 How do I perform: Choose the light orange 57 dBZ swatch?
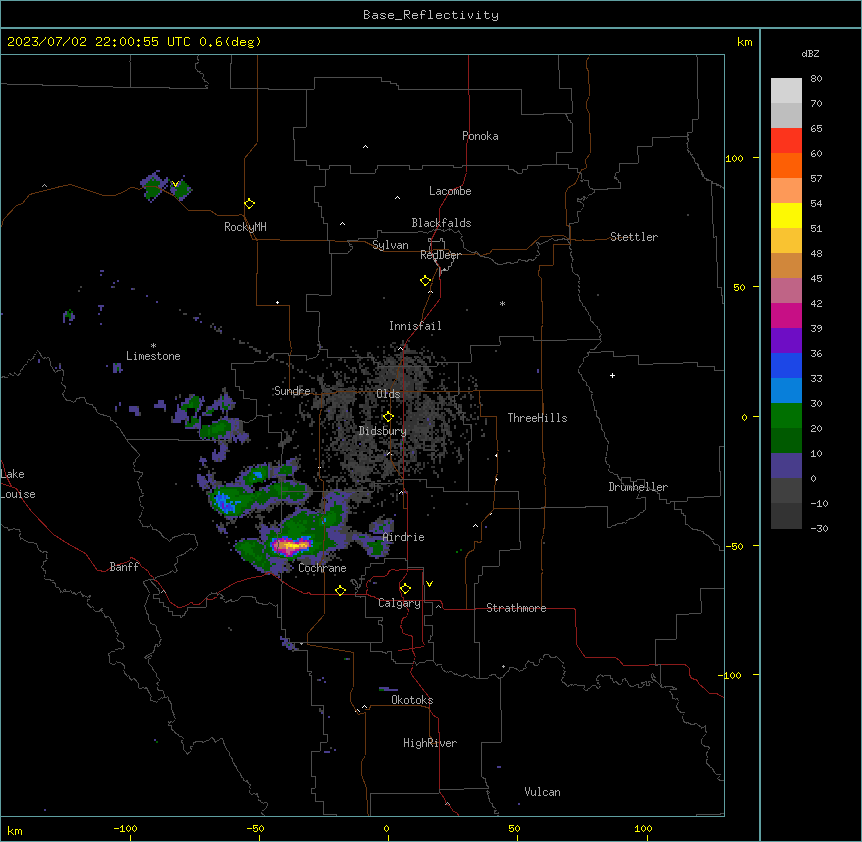(x=786, y=191)
